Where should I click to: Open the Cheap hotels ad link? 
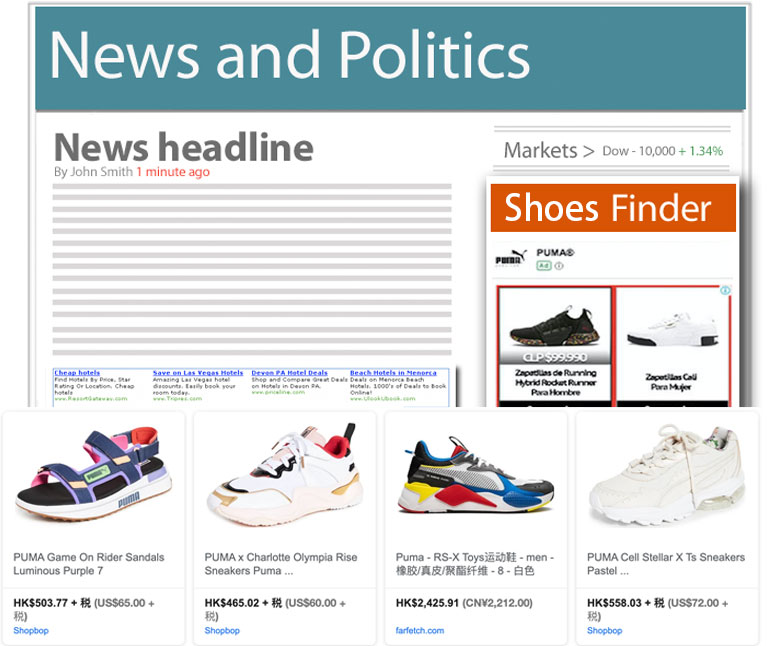pyautogui.click(x=77, y=373)
